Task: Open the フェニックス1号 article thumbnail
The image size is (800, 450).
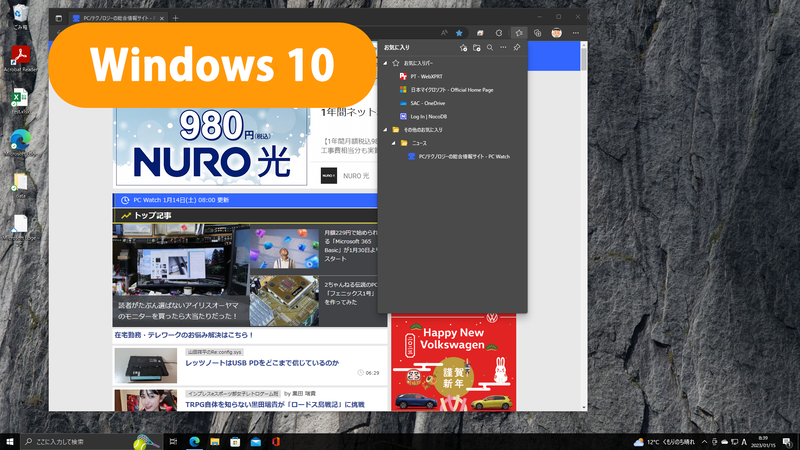Action: tap(285, 301)
